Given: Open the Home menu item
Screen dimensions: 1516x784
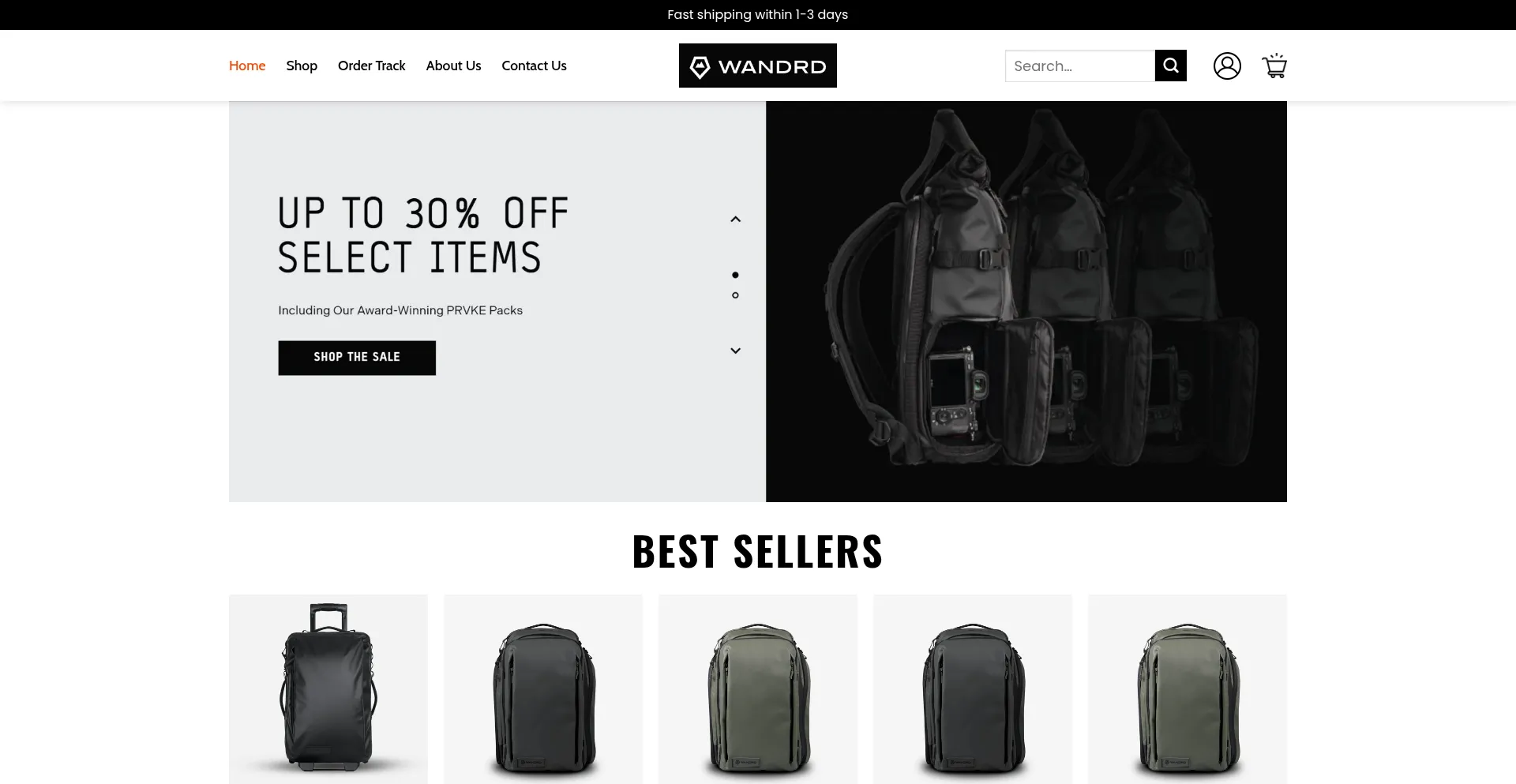Looking at the screenshot, I should pyautogui.click(x=247, y=66).
